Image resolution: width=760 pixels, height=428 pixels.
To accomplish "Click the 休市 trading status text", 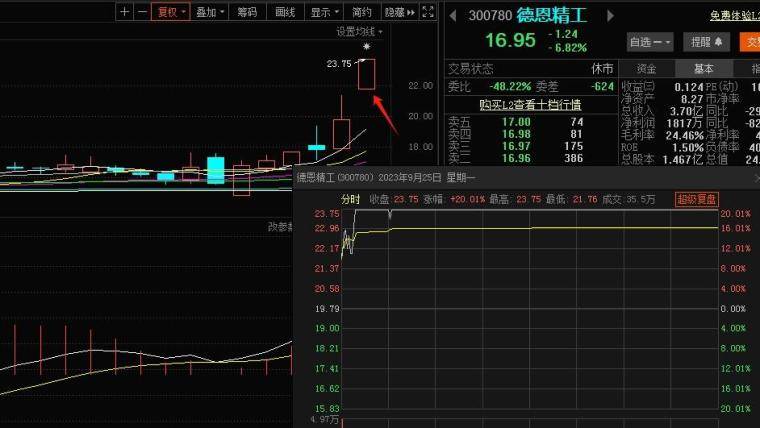I will tap(602, 69).
